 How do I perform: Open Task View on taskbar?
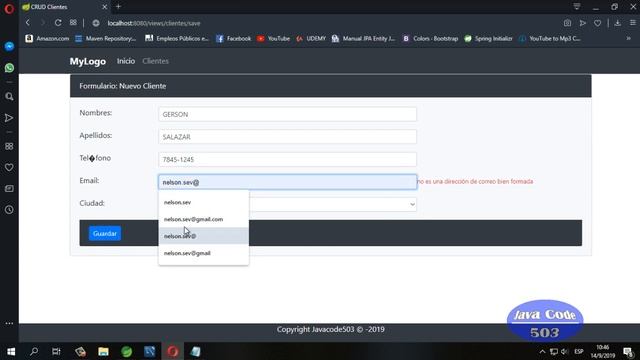(x=56, y=351)
